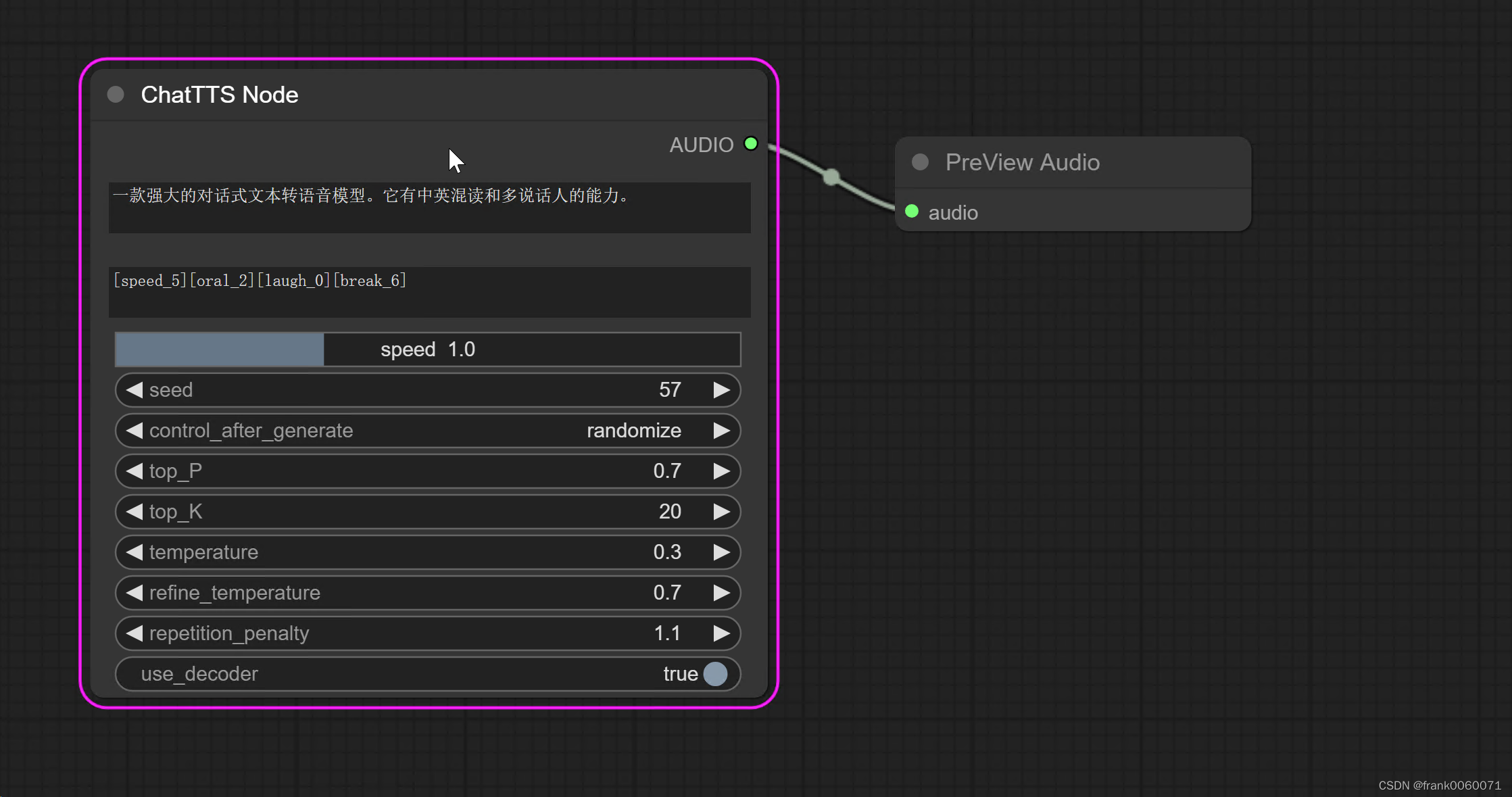Increase refine_temperature with right arrow
Screen dimensions: 1512x797
tap(722, 593)
